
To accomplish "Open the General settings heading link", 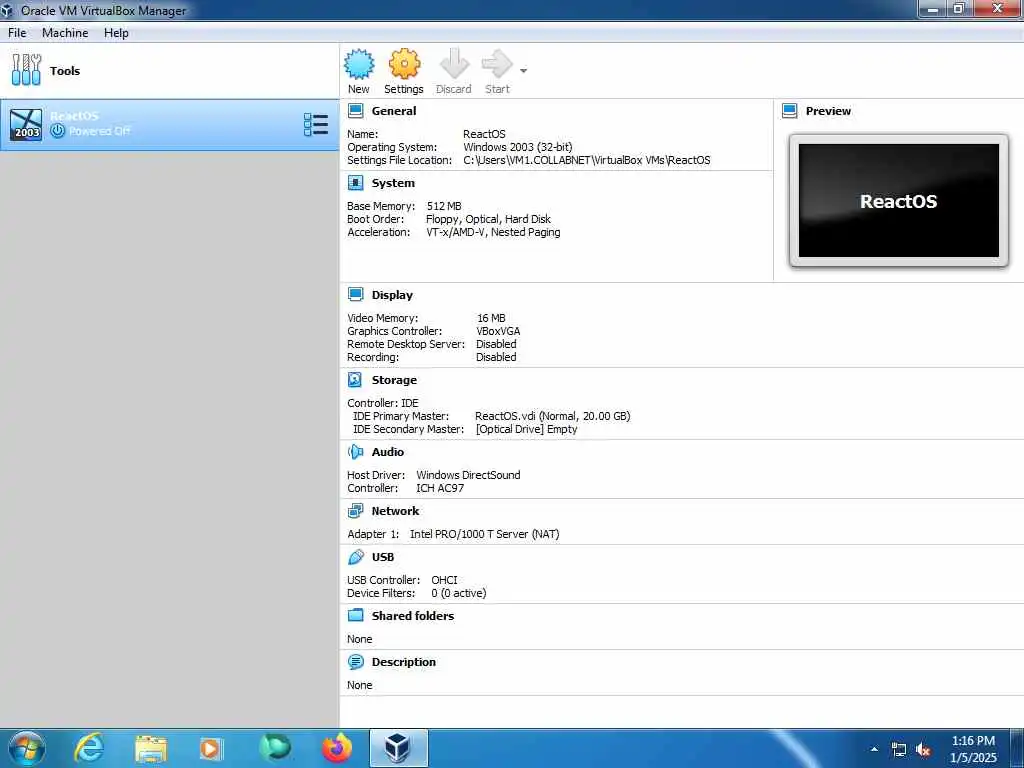I will [394, 111].
